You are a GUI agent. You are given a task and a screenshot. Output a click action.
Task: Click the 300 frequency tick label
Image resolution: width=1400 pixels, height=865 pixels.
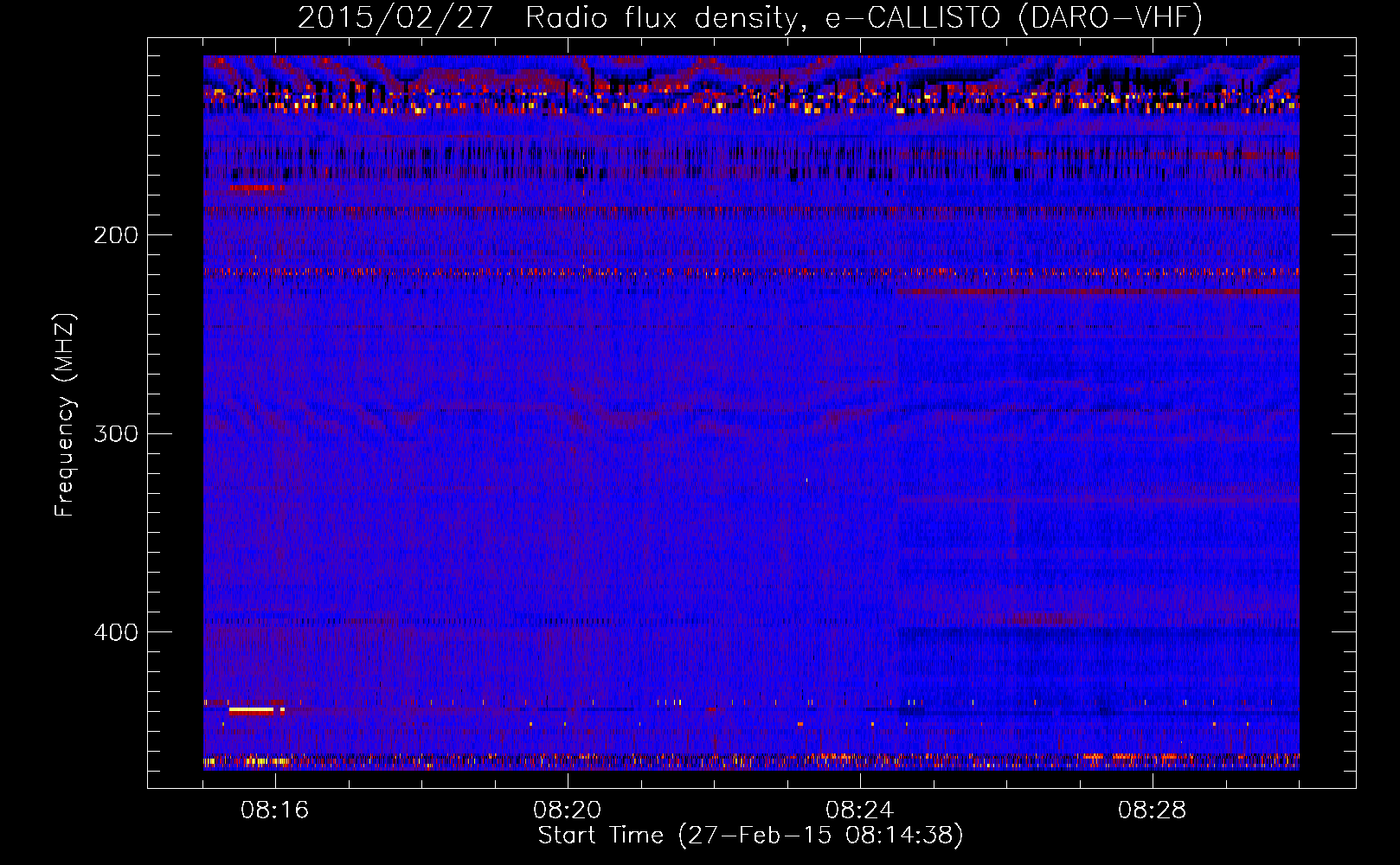(x=116, y=433)
